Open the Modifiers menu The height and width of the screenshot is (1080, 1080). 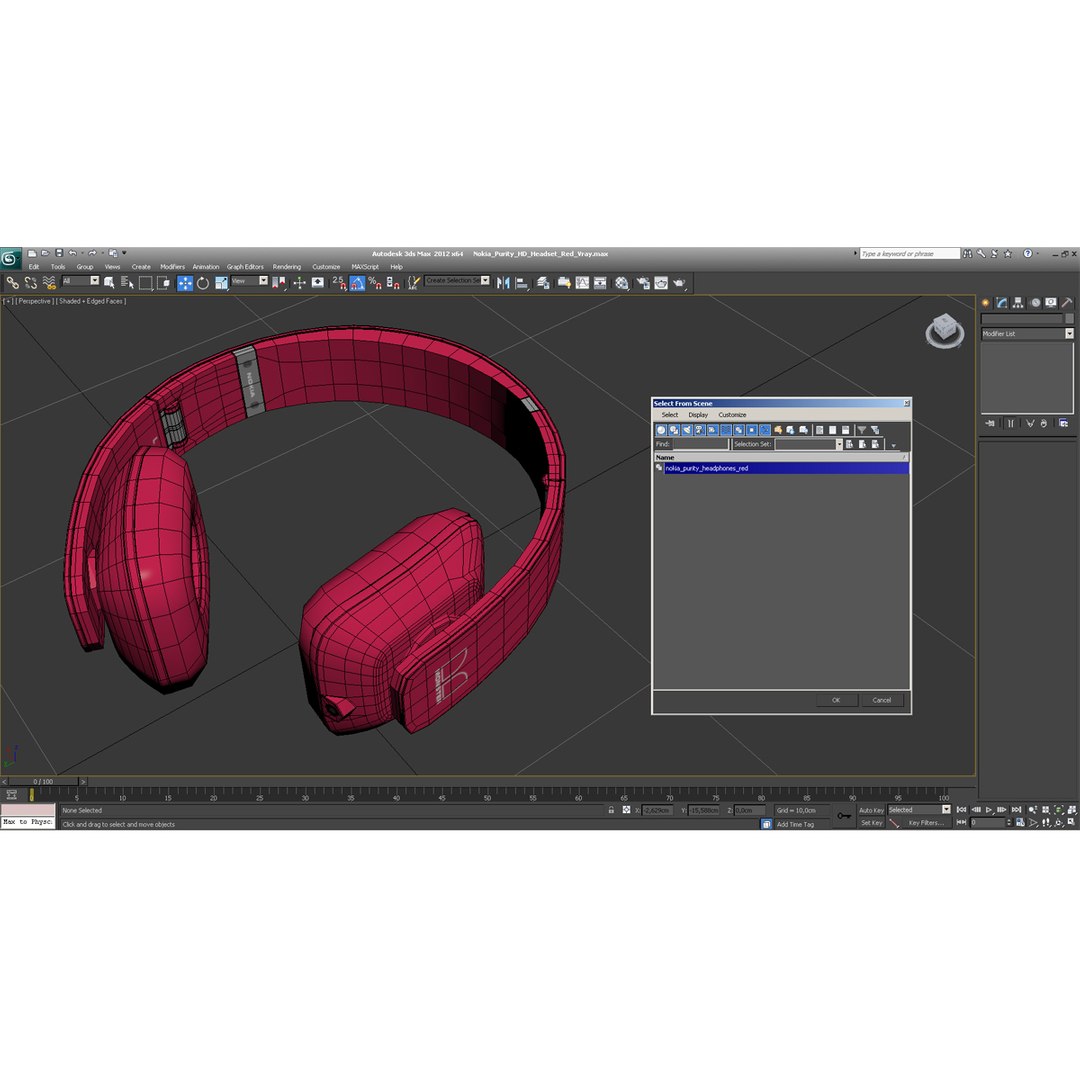tap(172, 267)
